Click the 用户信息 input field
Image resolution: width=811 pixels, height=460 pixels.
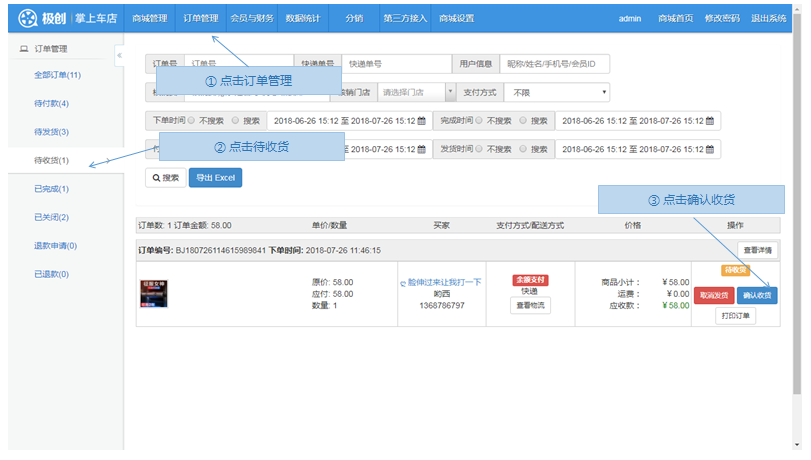click(x=554, y=64)
